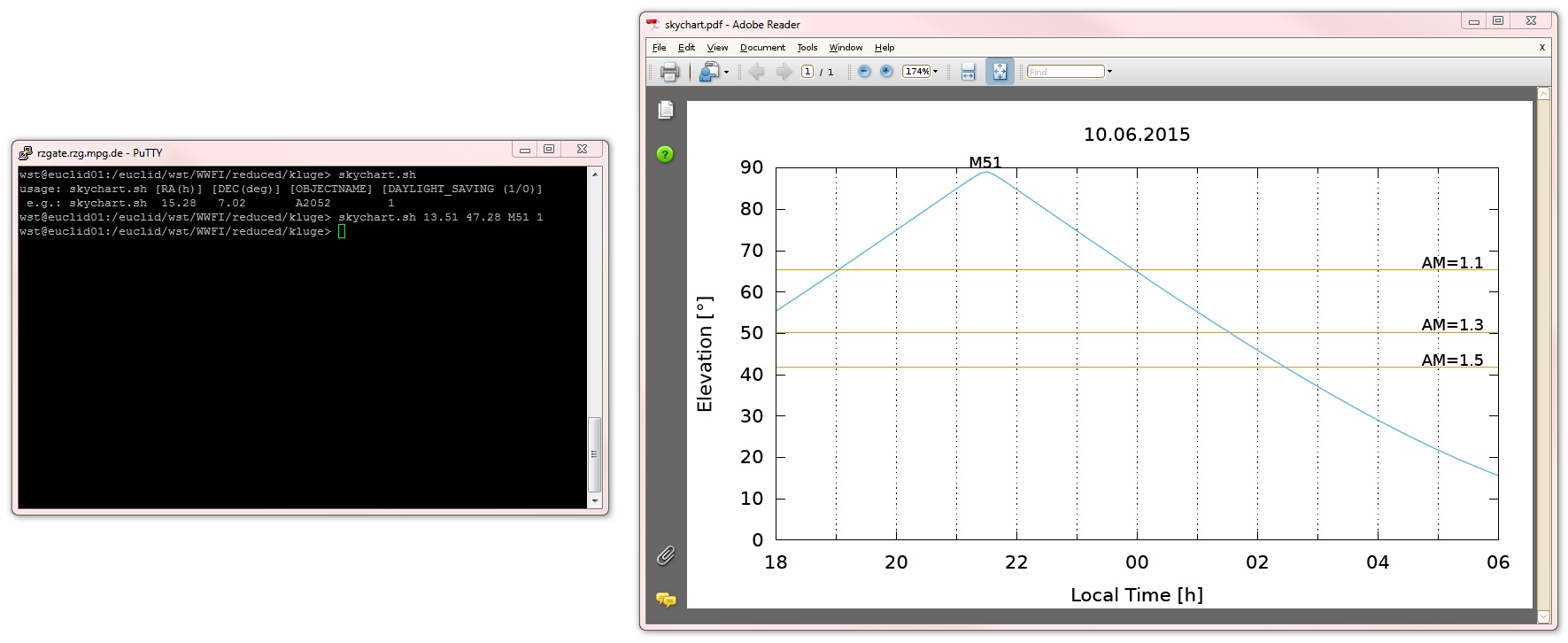This screenshot has height=643, width=1568.
Task: Open the Find options dropdown arrow
Action: [x=1109, y=72]
